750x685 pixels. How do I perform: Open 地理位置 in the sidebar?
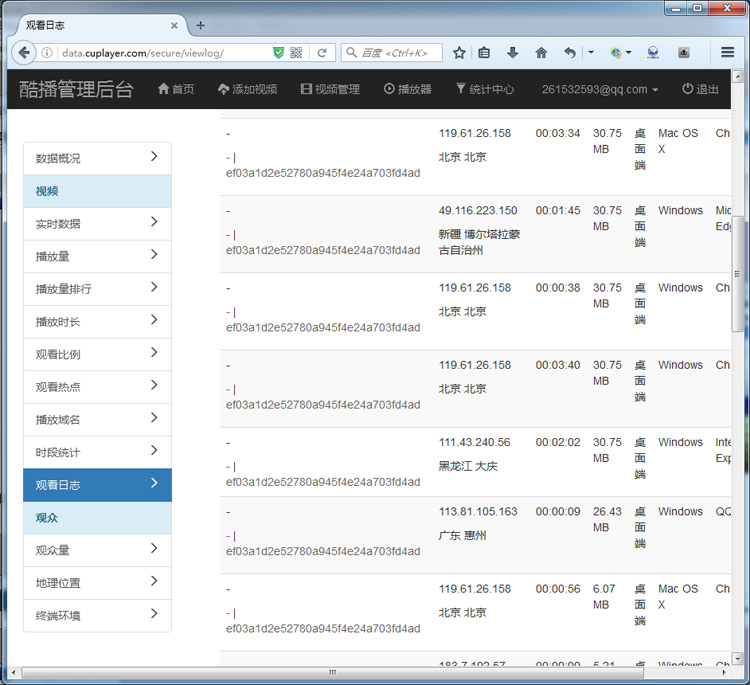(98, 583)
